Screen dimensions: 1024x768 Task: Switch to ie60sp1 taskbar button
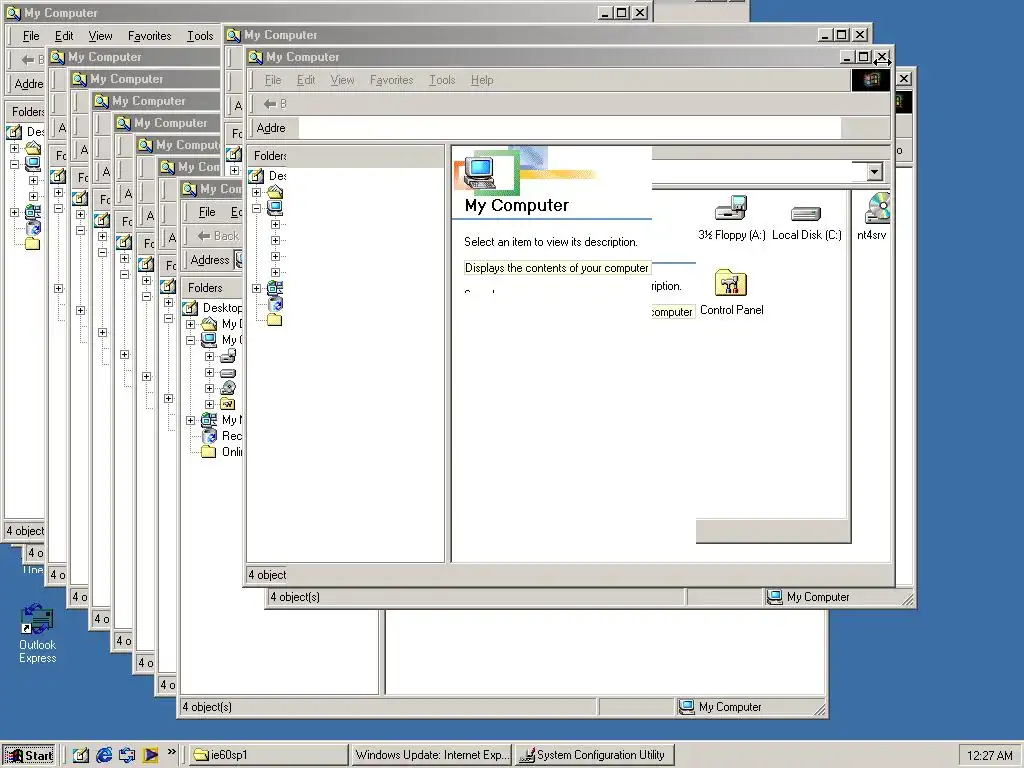pyautogui.click(x=268, y=755)
